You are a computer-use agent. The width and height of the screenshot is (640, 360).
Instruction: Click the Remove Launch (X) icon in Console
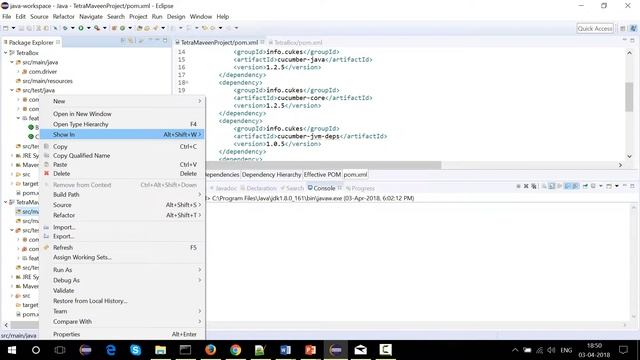526,186
